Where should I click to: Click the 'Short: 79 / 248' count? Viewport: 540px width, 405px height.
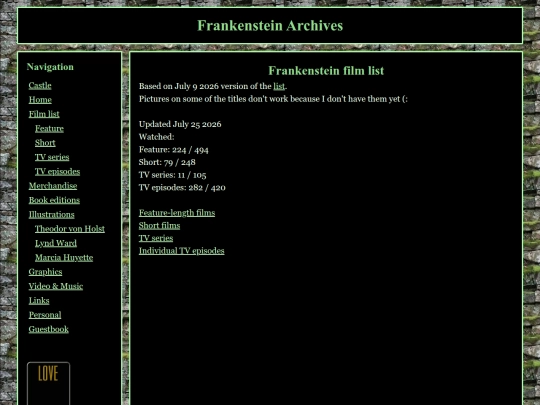pos(167,162)
